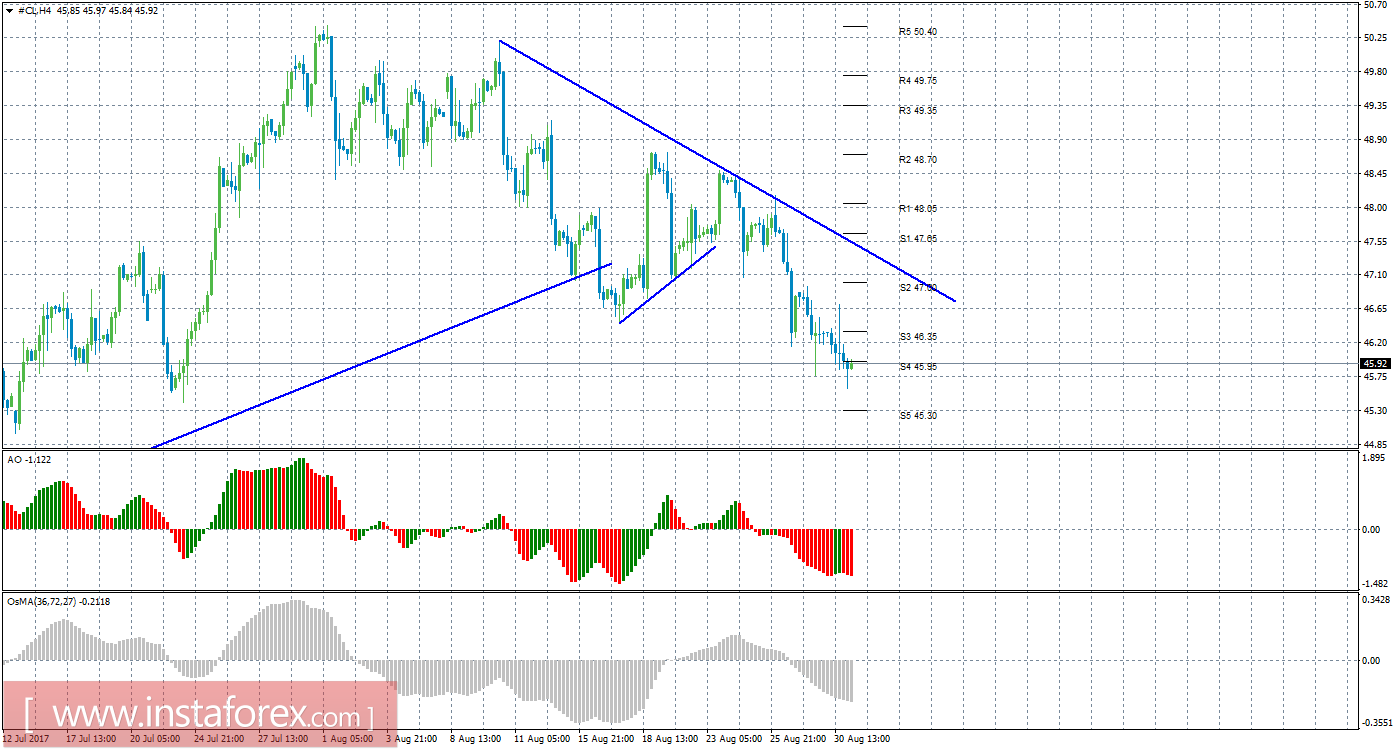The height and width of the screenshot is (750, 1398).
Task: Select the long ascending blue trendline
Action: (381, 356)
